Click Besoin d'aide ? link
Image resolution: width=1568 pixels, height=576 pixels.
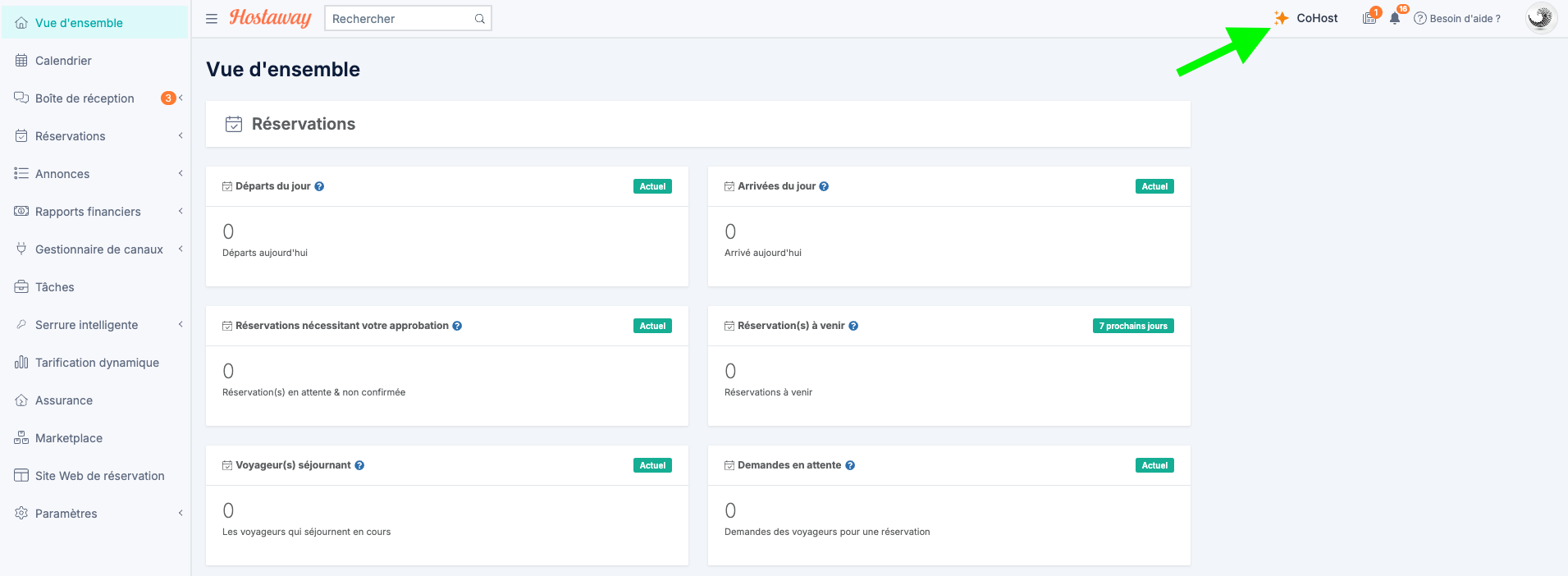[1465, 18]
